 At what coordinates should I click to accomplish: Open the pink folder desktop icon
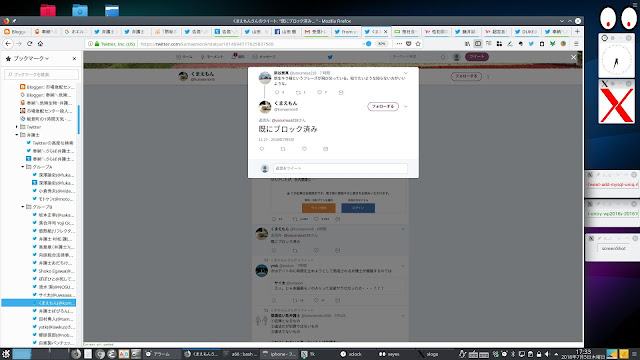(48, 10)
